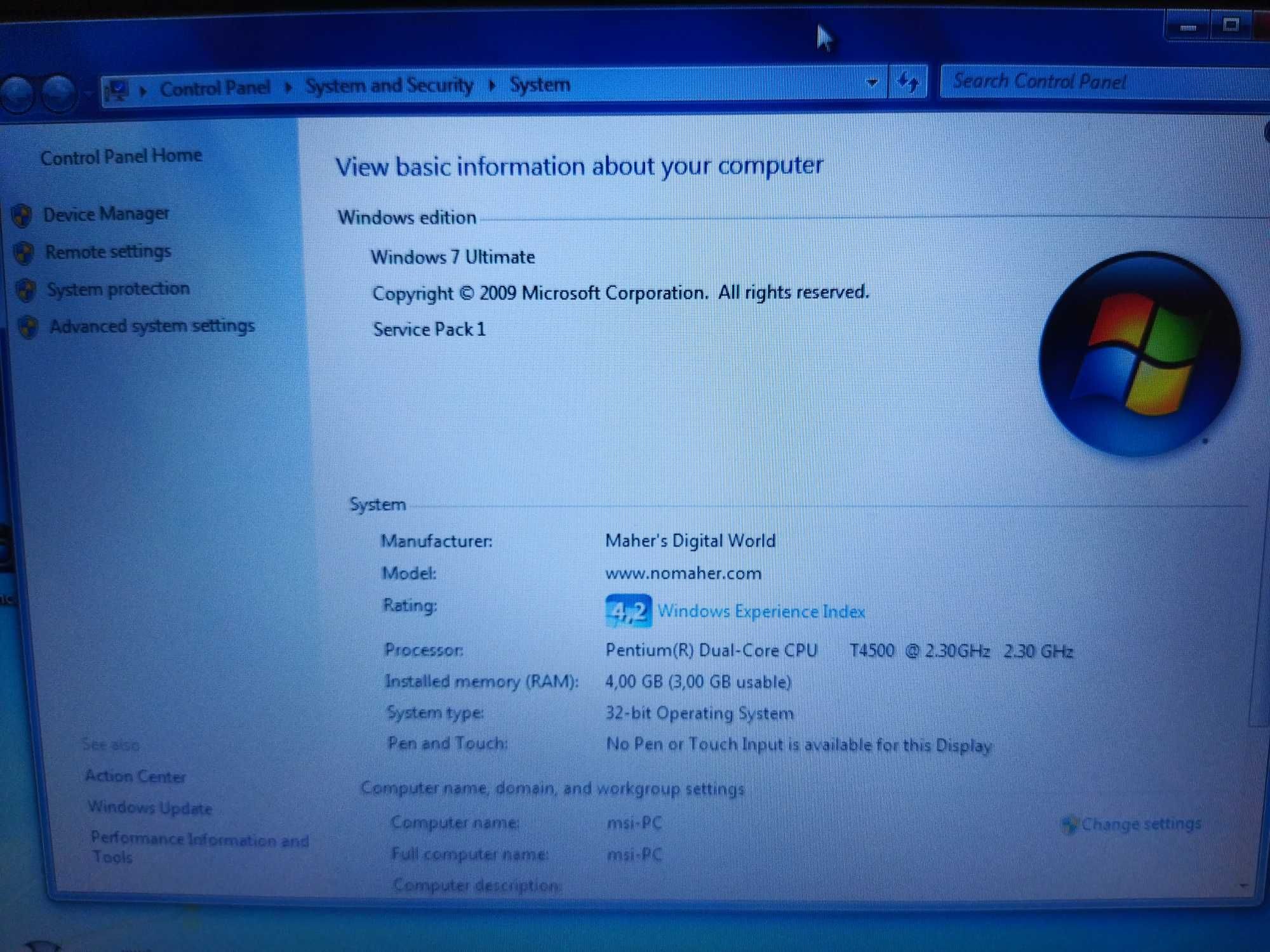Viewport: 1270px width, 952px height.
Task: Click the 4,00 GB (3,00 GB usable) value
Action: (x=698, y=682)
